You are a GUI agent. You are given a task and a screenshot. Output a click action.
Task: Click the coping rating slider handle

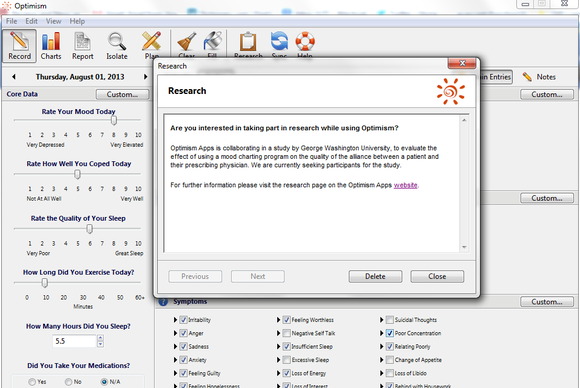tap(77, 174)
